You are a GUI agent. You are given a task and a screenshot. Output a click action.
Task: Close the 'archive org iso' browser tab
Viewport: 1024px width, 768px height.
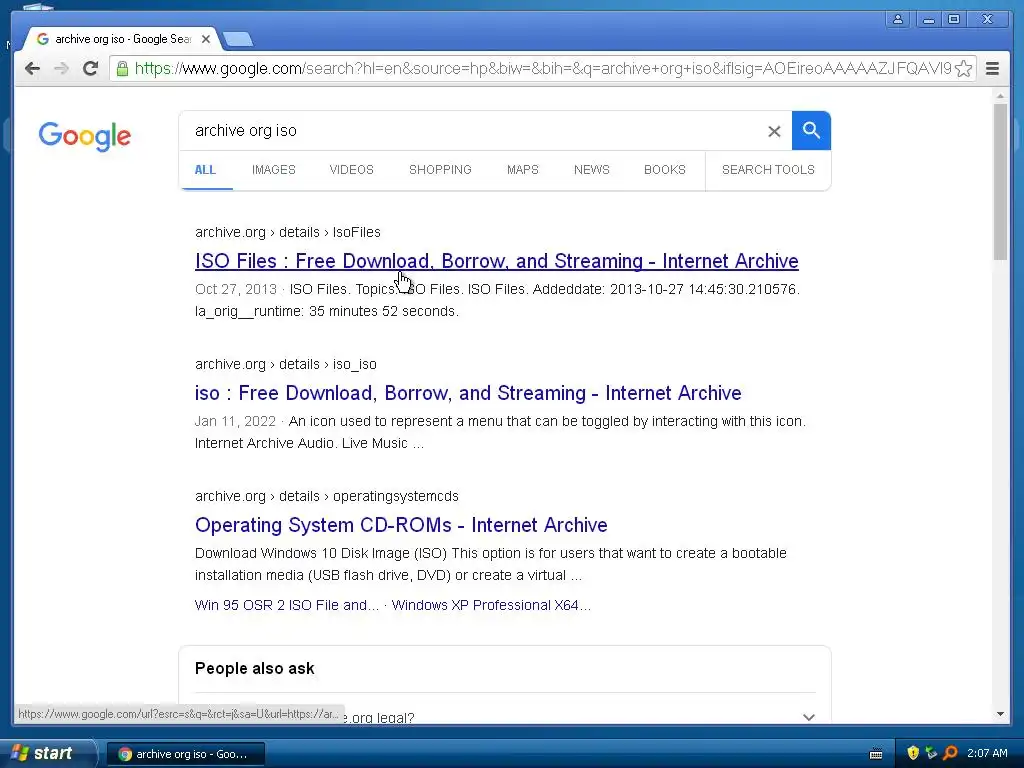[x=206, y=39]
